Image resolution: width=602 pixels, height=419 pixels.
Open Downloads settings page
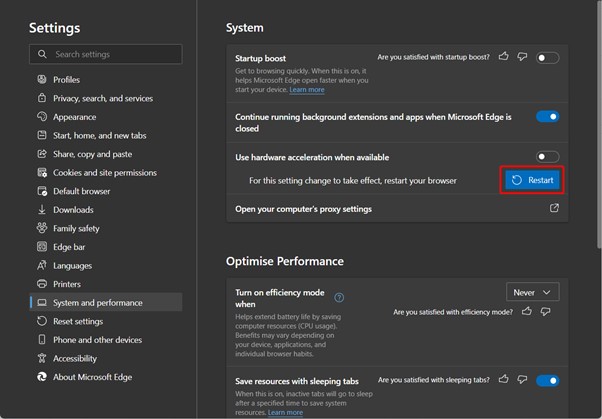coord(106,210)
